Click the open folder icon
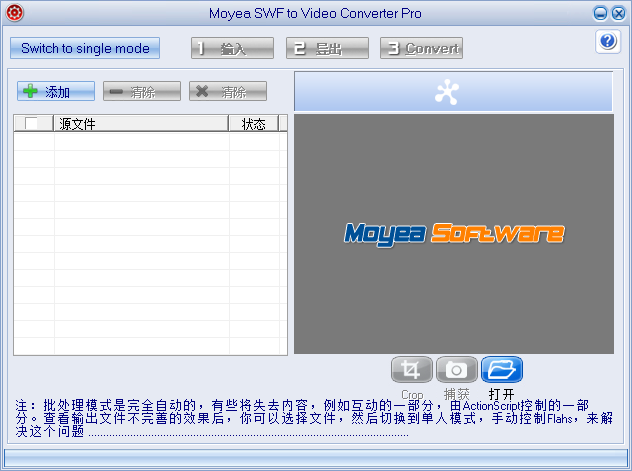Image resolution: width=632 pixels, height=471 pixels. pos(502,369)
